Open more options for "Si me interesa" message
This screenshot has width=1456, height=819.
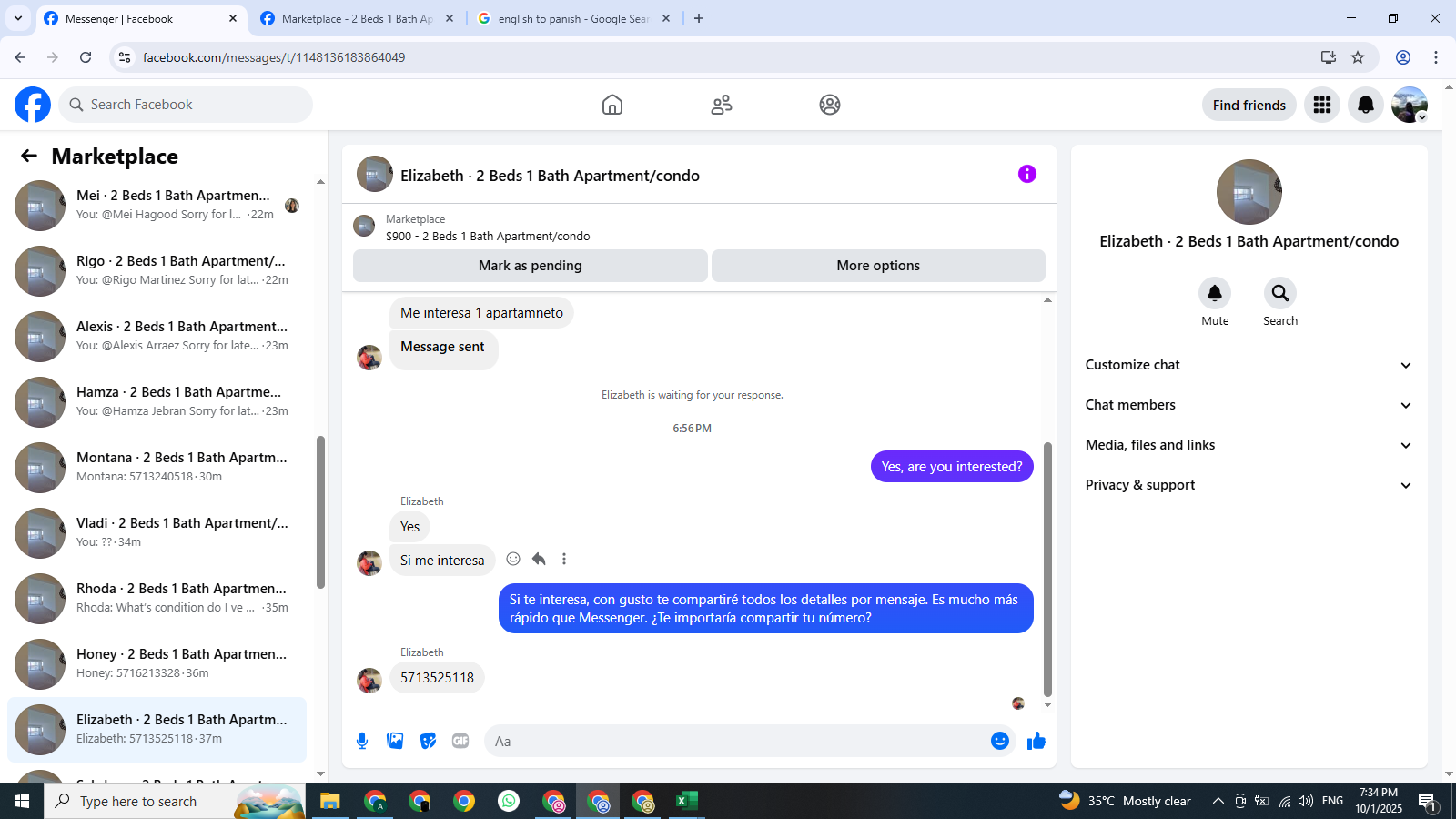564,559
